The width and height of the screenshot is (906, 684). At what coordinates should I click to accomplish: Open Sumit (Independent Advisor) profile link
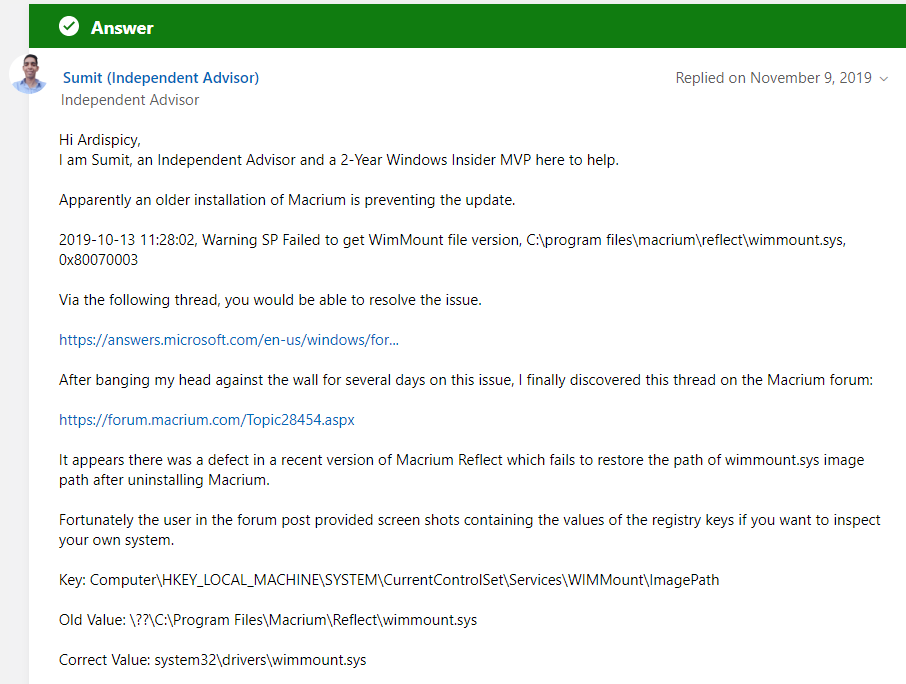click(x=161, y=78)
